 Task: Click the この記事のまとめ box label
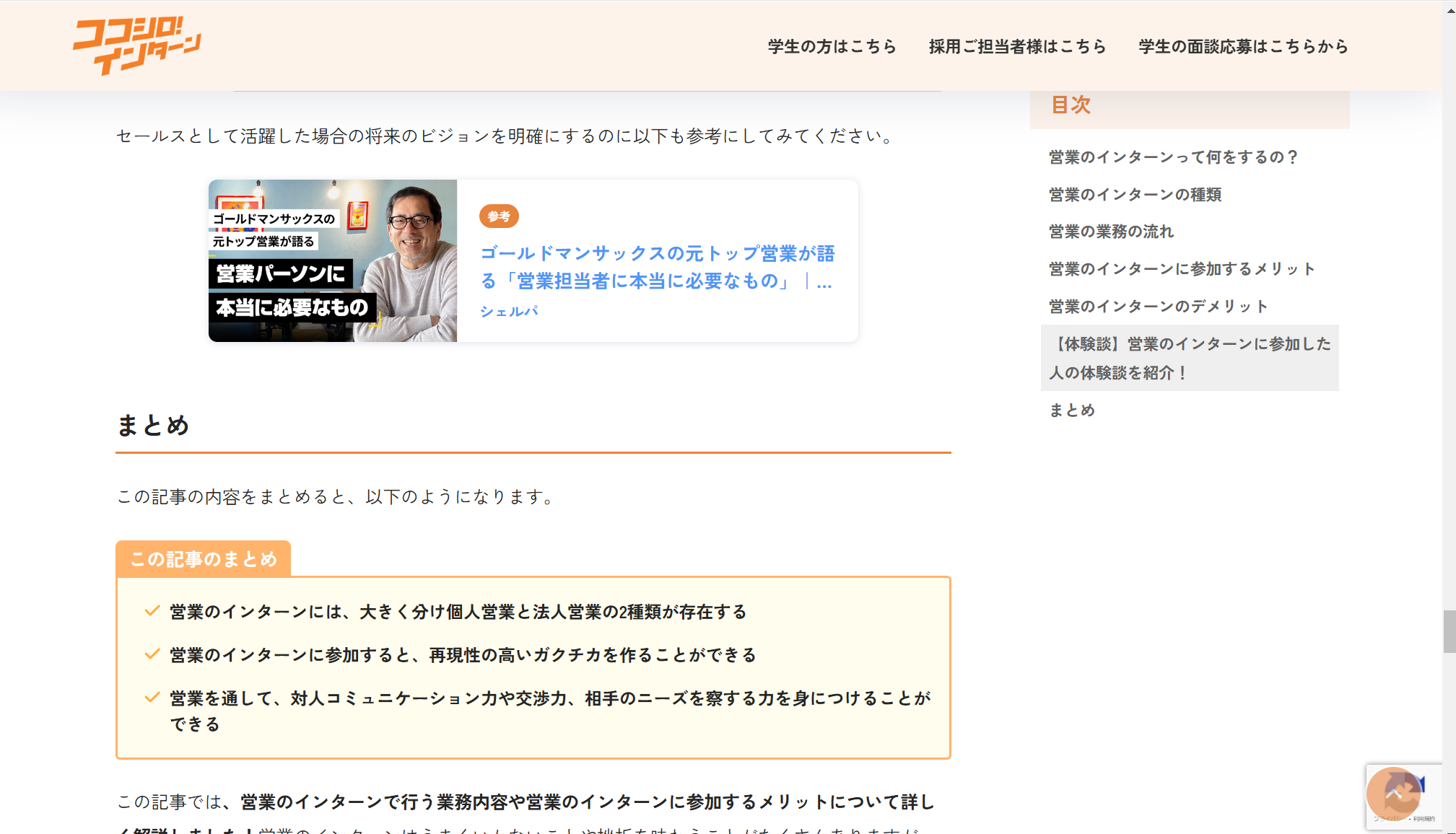tap(204, 559)
